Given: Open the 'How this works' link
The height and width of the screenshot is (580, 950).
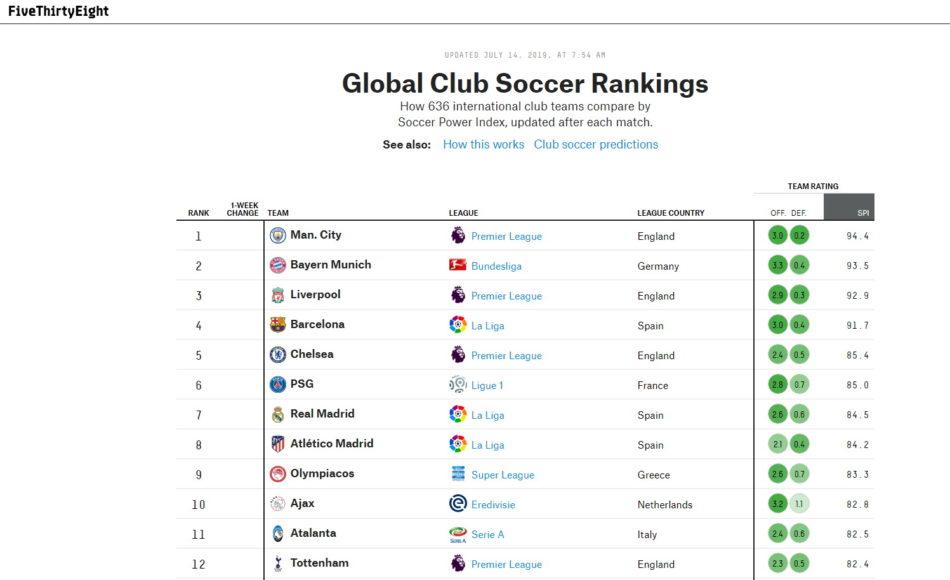Looking at the screenshot, I should (x=483, y=145).
